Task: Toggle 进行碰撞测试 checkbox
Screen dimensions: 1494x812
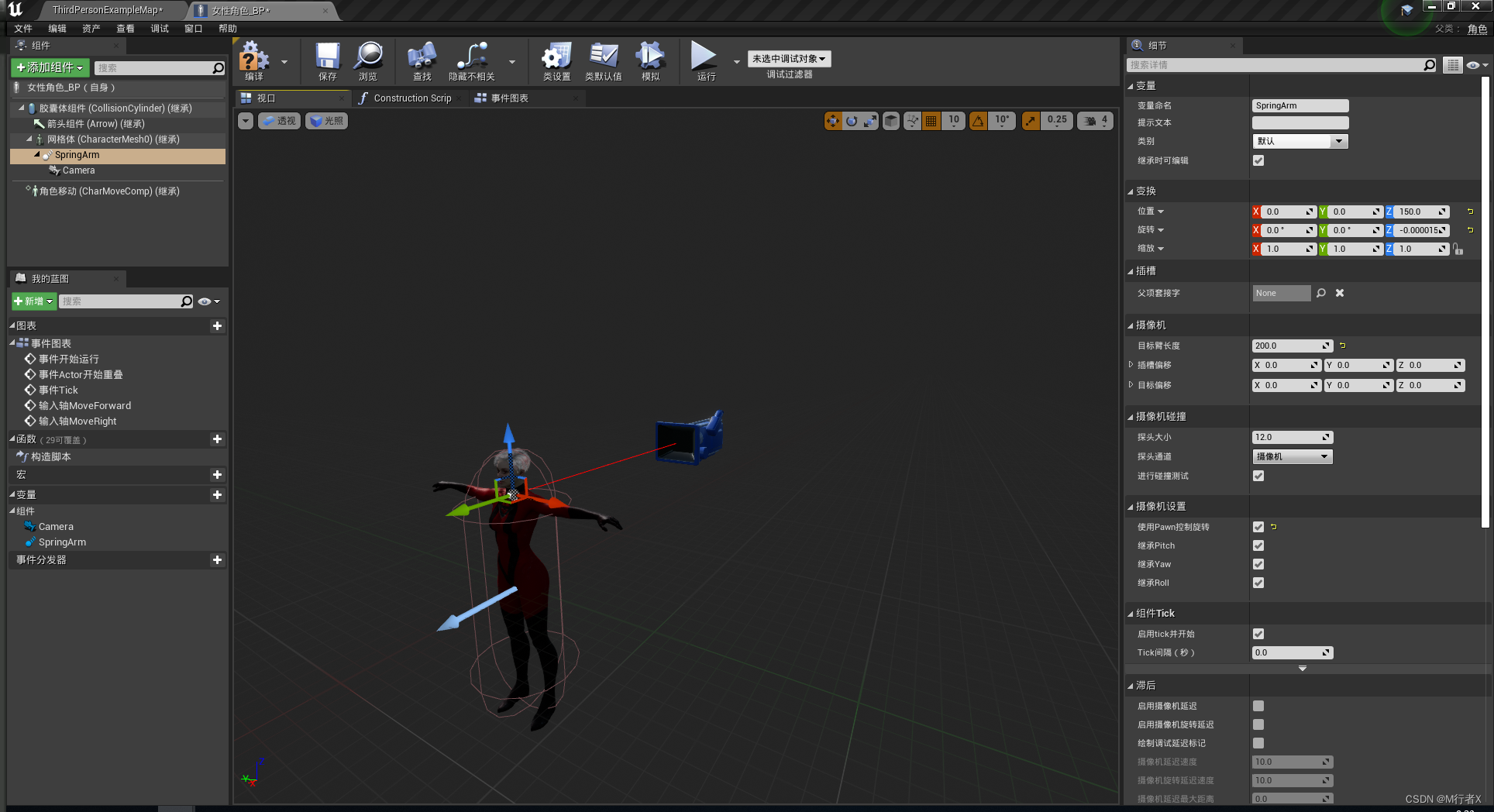Action: 1258,476
